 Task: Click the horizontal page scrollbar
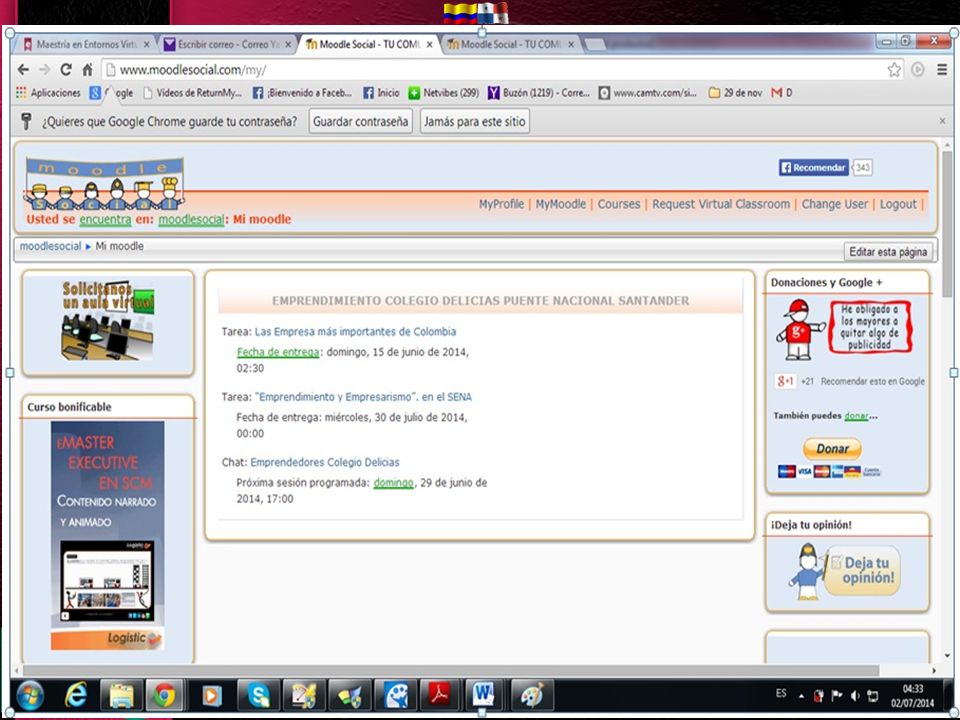coord(450,670)
